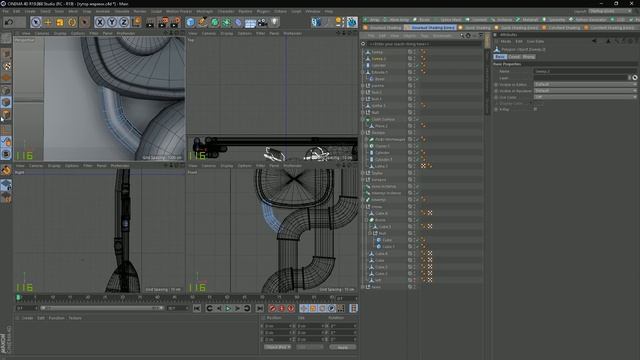
Task: Open the Use Color dropdown
Action: tap(585, 97)
